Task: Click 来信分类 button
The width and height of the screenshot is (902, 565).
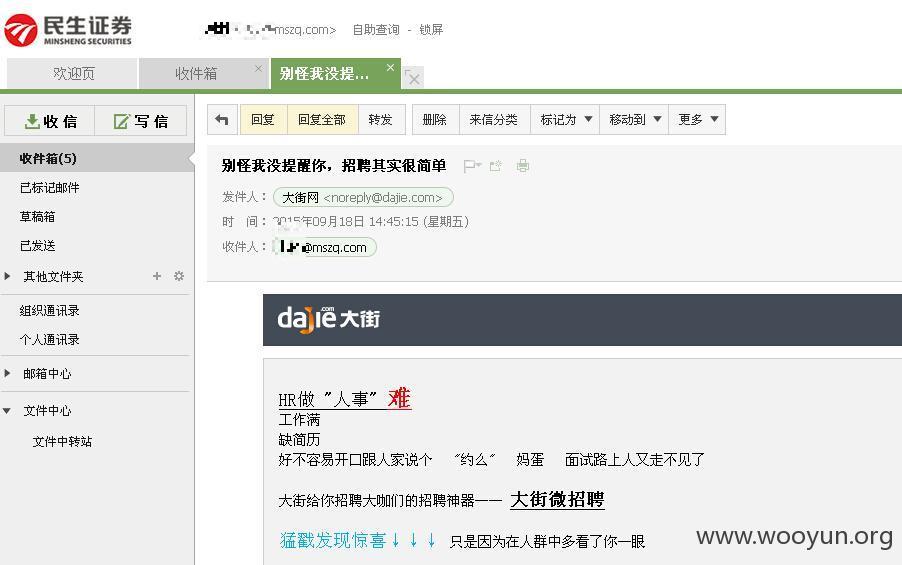Action: tap(494, 120)
